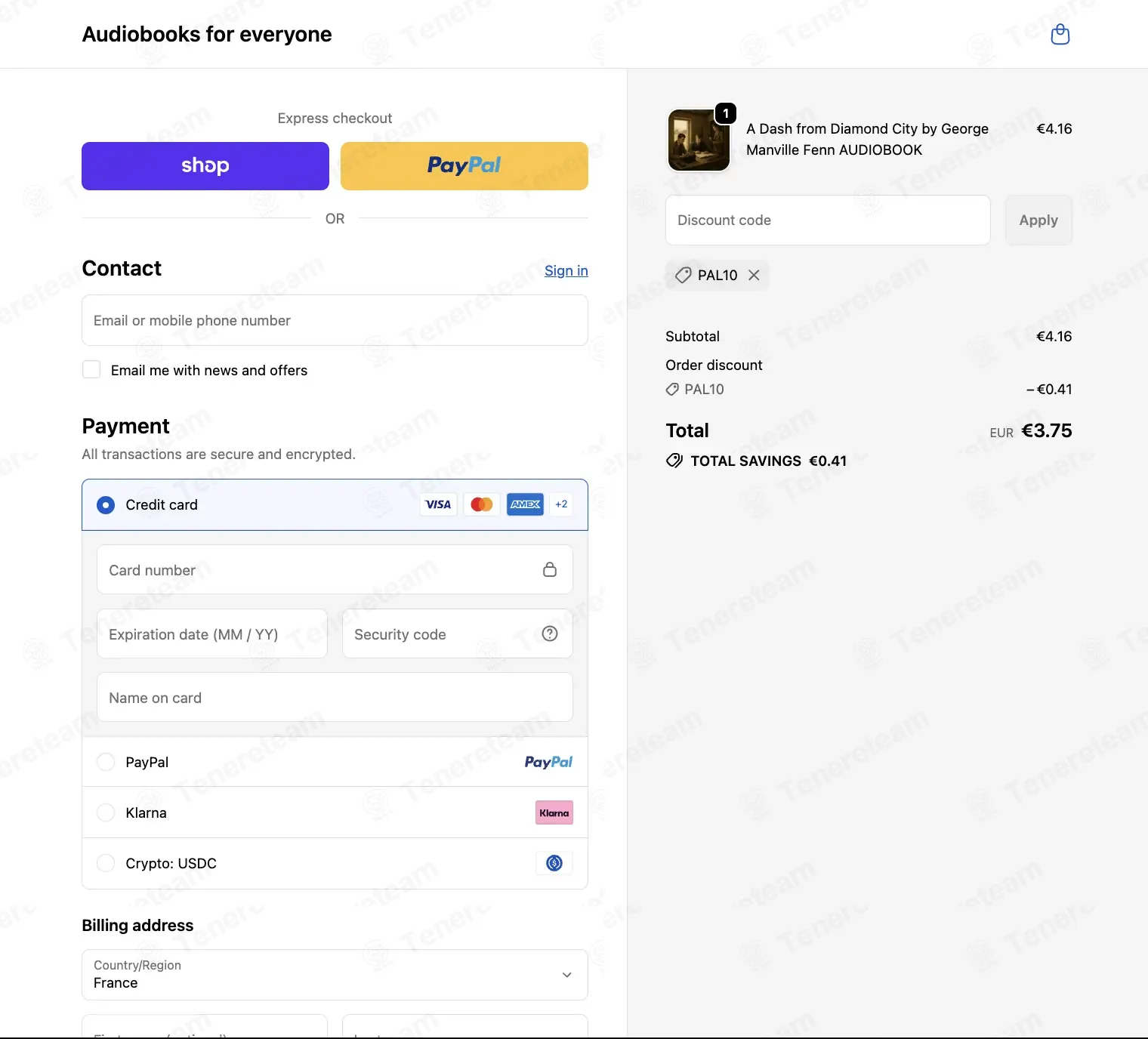Focus the Email or mobile phone number field
1148x1039 pixels.
tap(335, 320)
